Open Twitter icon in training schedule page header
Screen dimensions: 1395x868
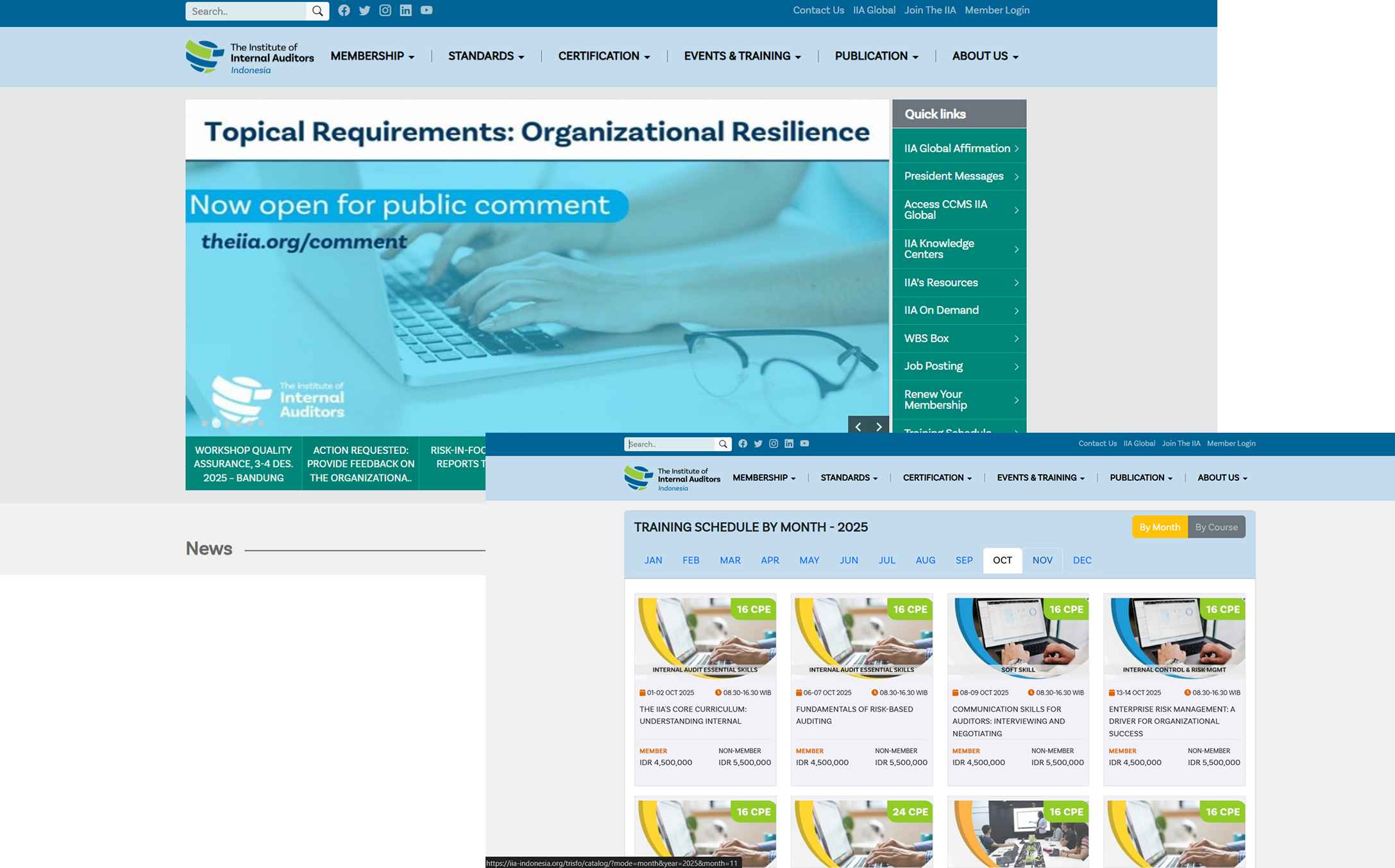758,444
